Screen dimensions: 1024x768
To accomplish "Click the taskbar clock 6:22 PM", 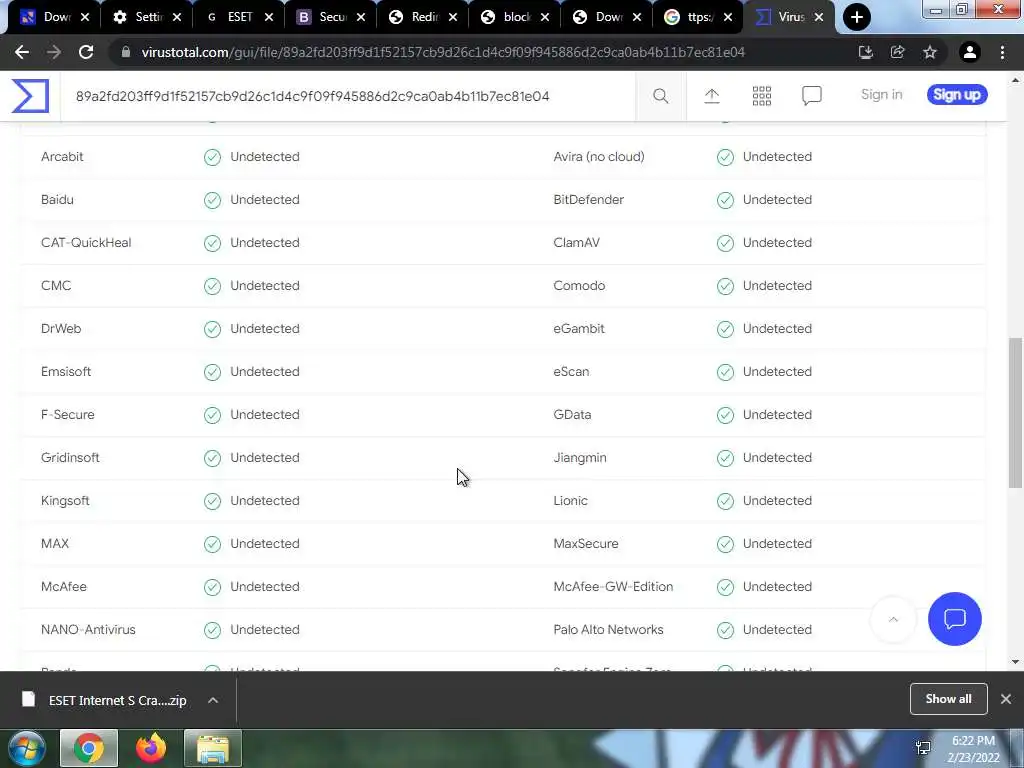I will coord(973,741).
